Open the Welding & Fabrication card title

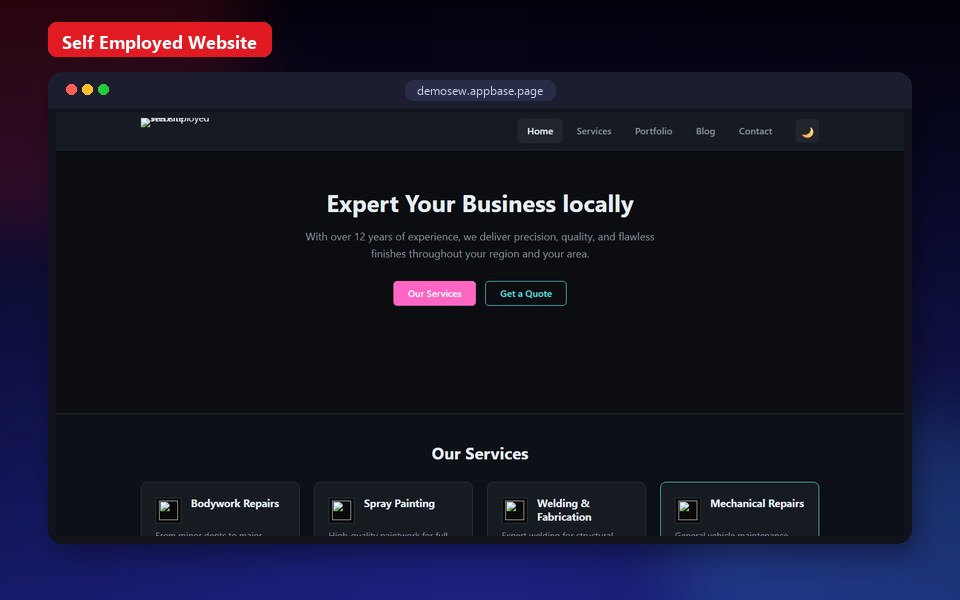tap(564, 510)
